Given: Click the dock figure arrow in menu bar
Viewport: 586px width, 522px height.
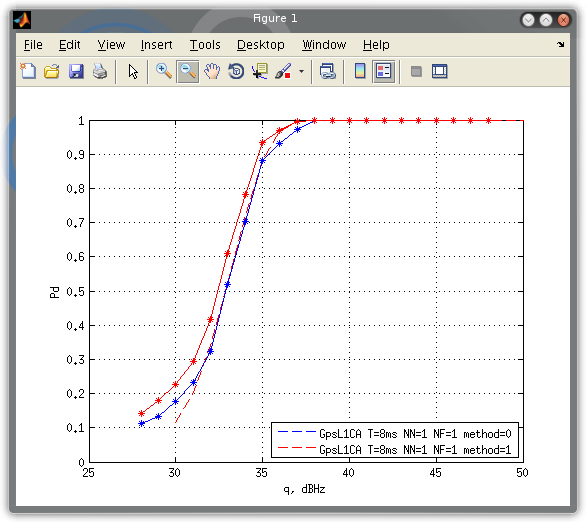Looking at the screenshot, I should click(560, 45).
